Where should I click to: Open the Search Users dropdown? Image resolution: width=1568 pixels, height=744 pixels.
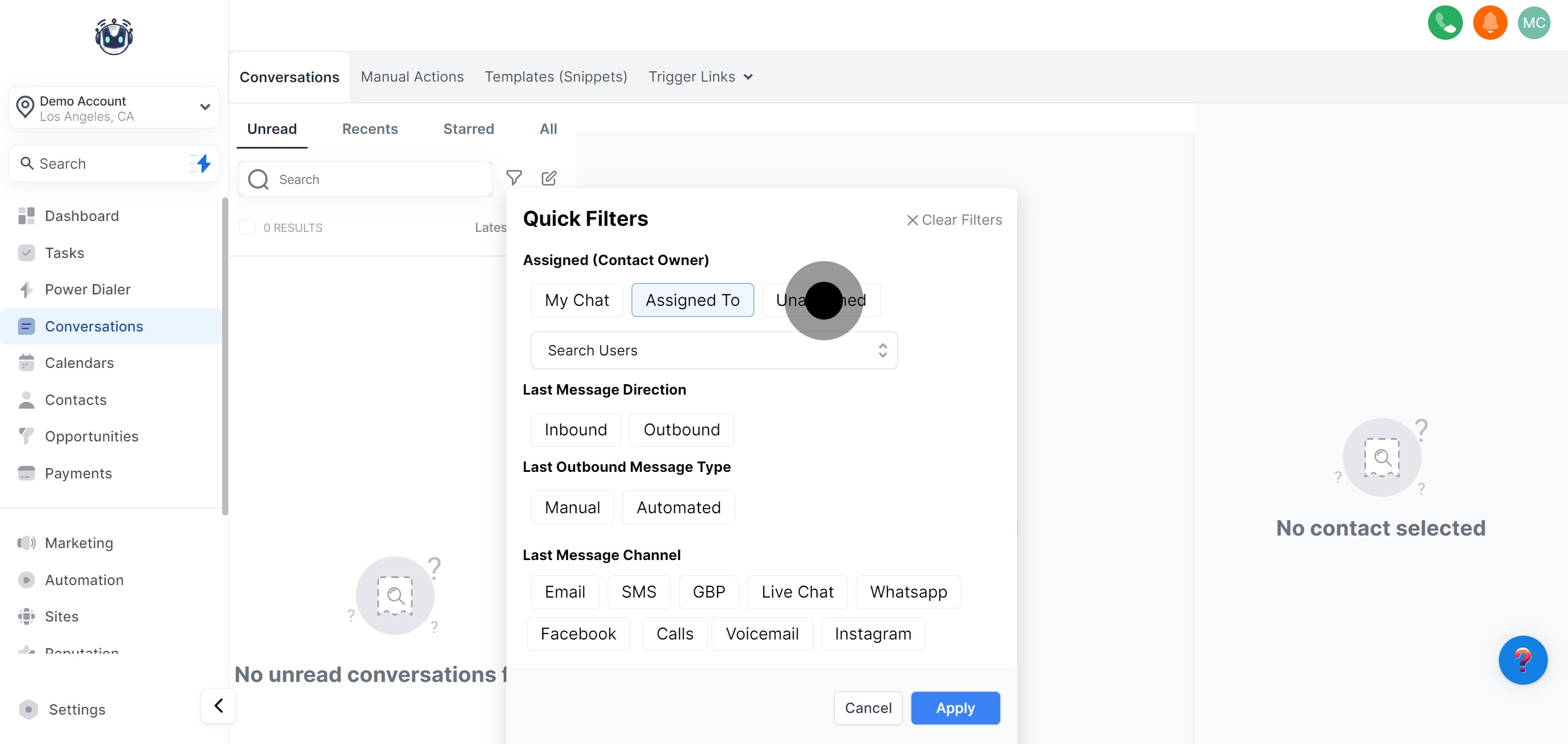[713, 351]
